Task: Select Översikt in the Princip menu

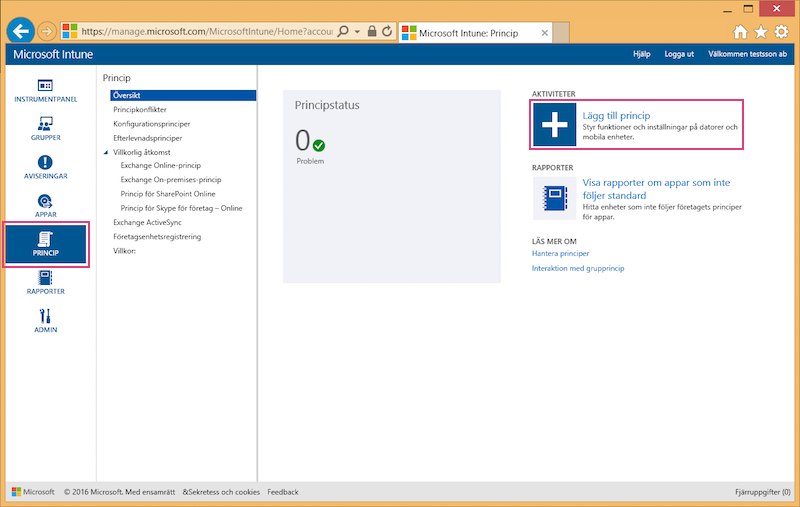Action: tap(183, 95)
